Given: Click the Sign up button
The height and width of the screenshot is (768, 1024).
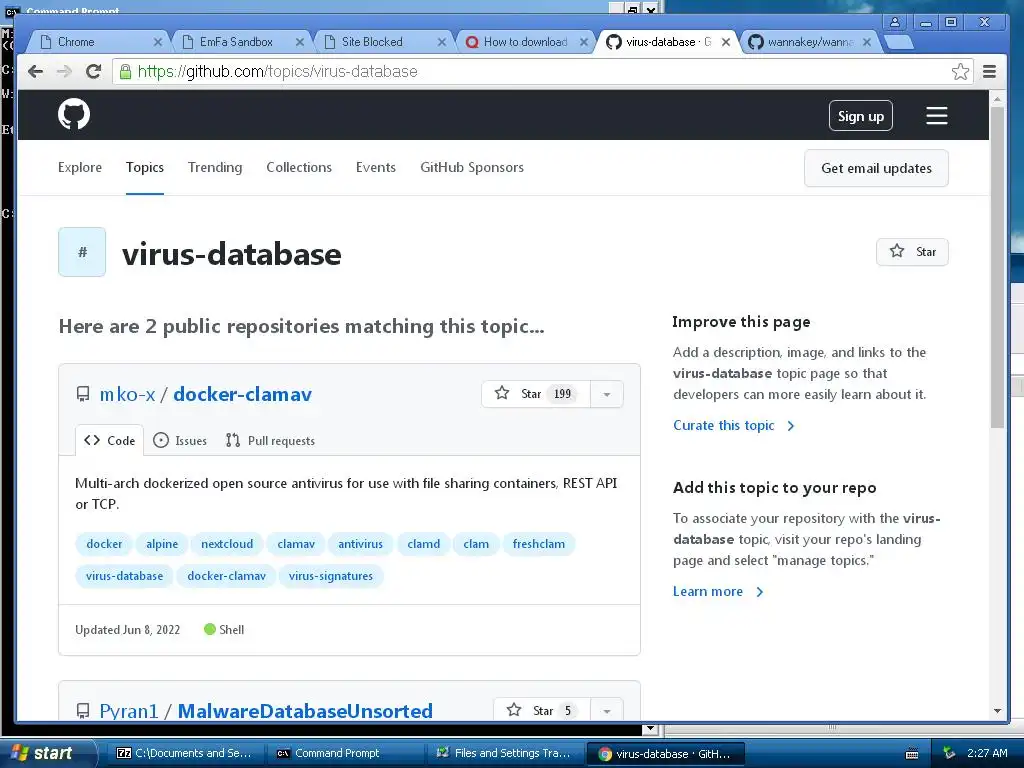Looking at the screenshot, I should click(x=861, y=116).
